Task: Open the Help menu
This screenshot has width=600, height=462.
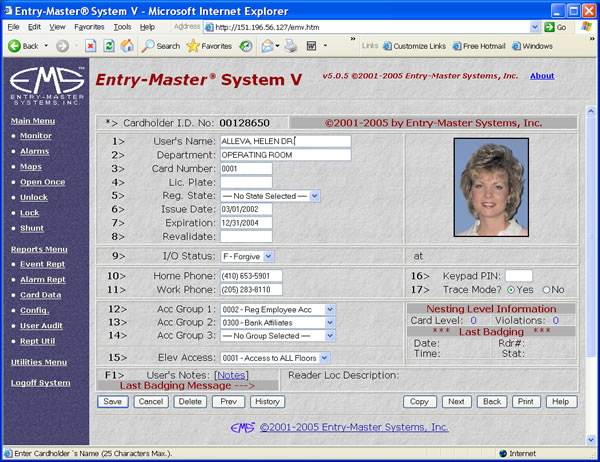Action: pos(147,27)
